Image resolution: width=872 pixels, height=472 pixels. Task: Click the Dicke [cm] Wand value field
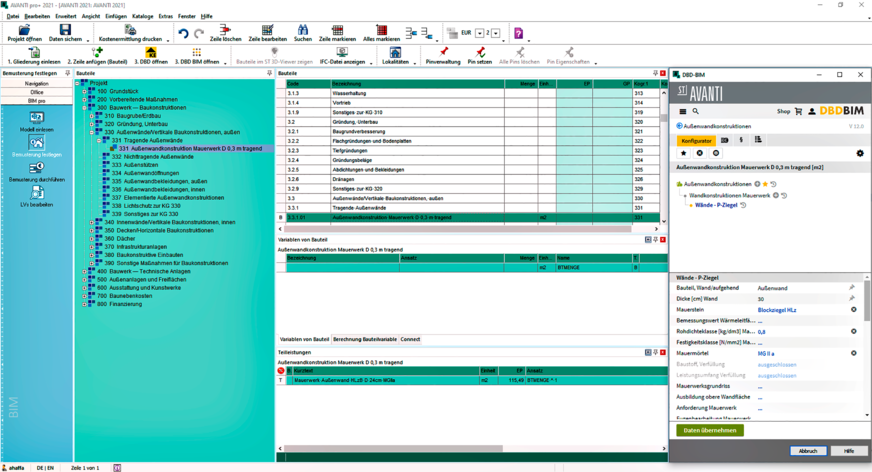pos(800,298)
